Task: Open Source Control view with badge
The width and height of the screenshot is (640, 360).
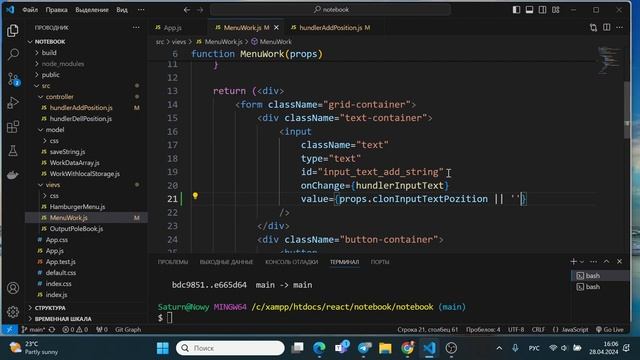Action: tap(13, 79)
